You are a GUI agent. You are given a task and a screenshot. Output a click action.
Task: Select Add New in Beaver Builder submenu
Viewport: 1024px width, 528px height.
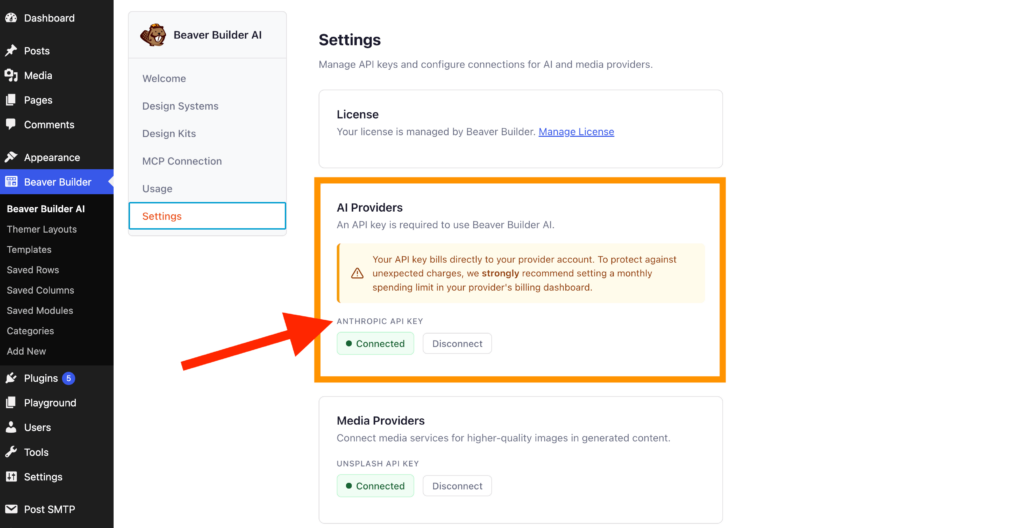pyautogui.click(x=26, y=351)
